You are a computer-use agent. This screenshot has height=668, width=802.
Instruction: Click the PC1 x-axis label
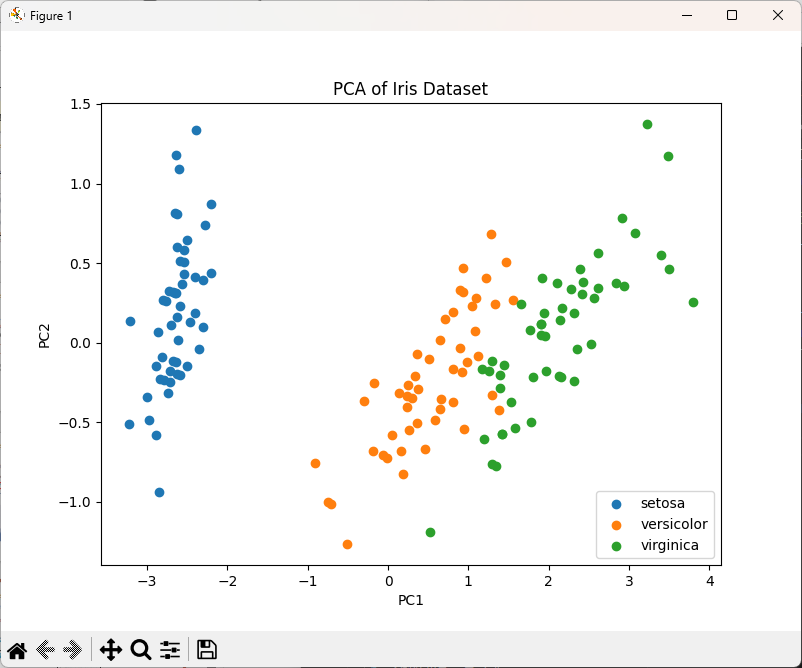[x=411, y=600]
